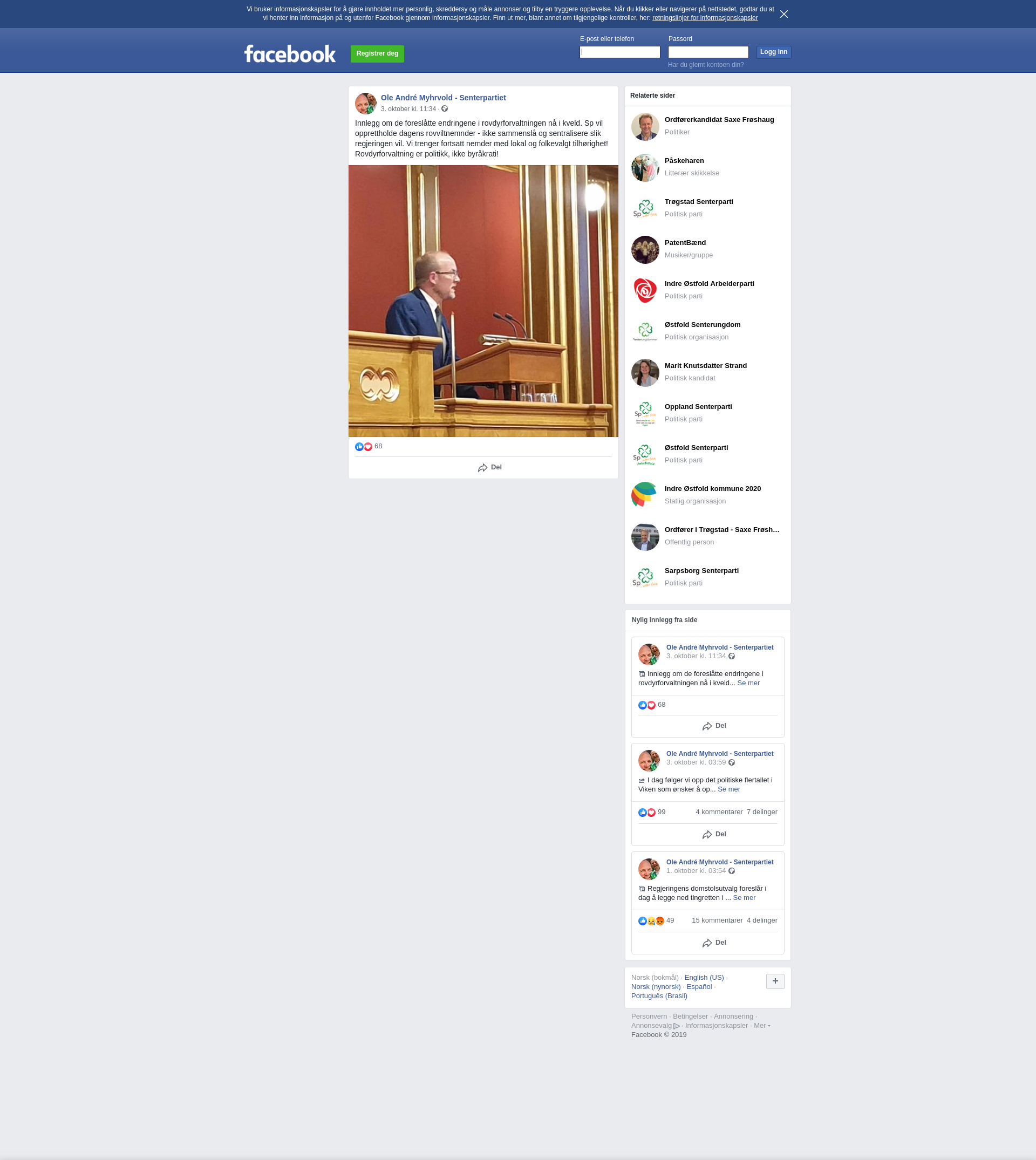Click the AdChoices triangle icon in footer
Image resolution: width=1036 pixels, height=1160 pixels.
676,1026
